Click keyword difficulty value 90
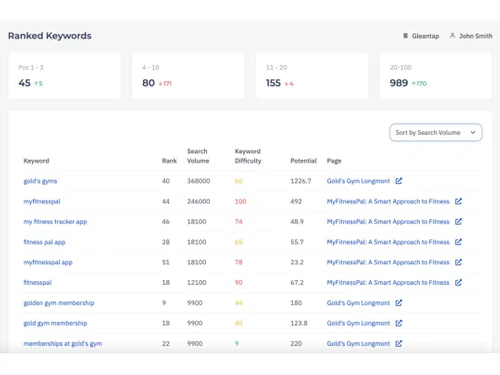 point(239,283)
